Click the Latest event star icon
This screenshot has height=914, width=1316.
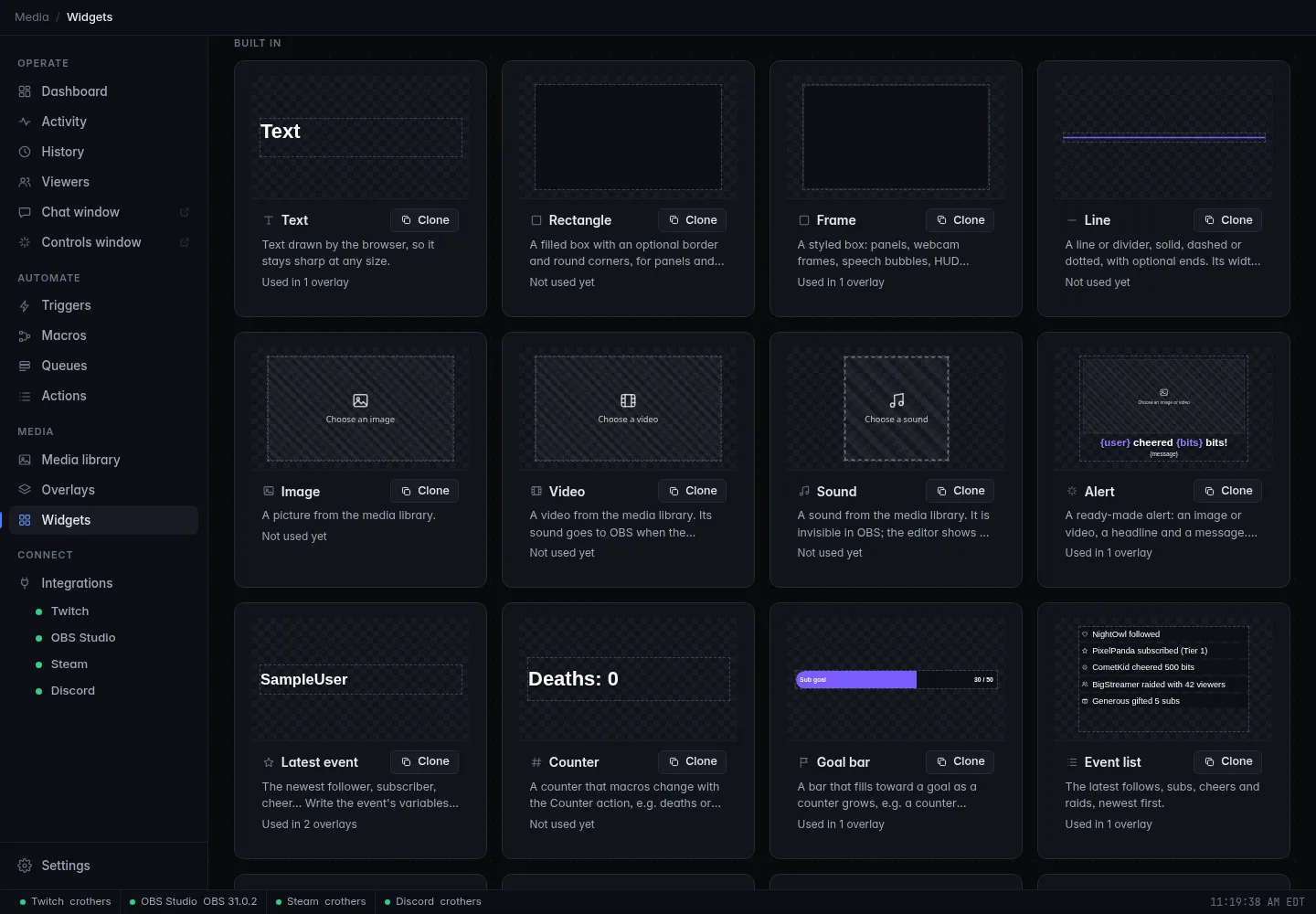coord(269,762)
